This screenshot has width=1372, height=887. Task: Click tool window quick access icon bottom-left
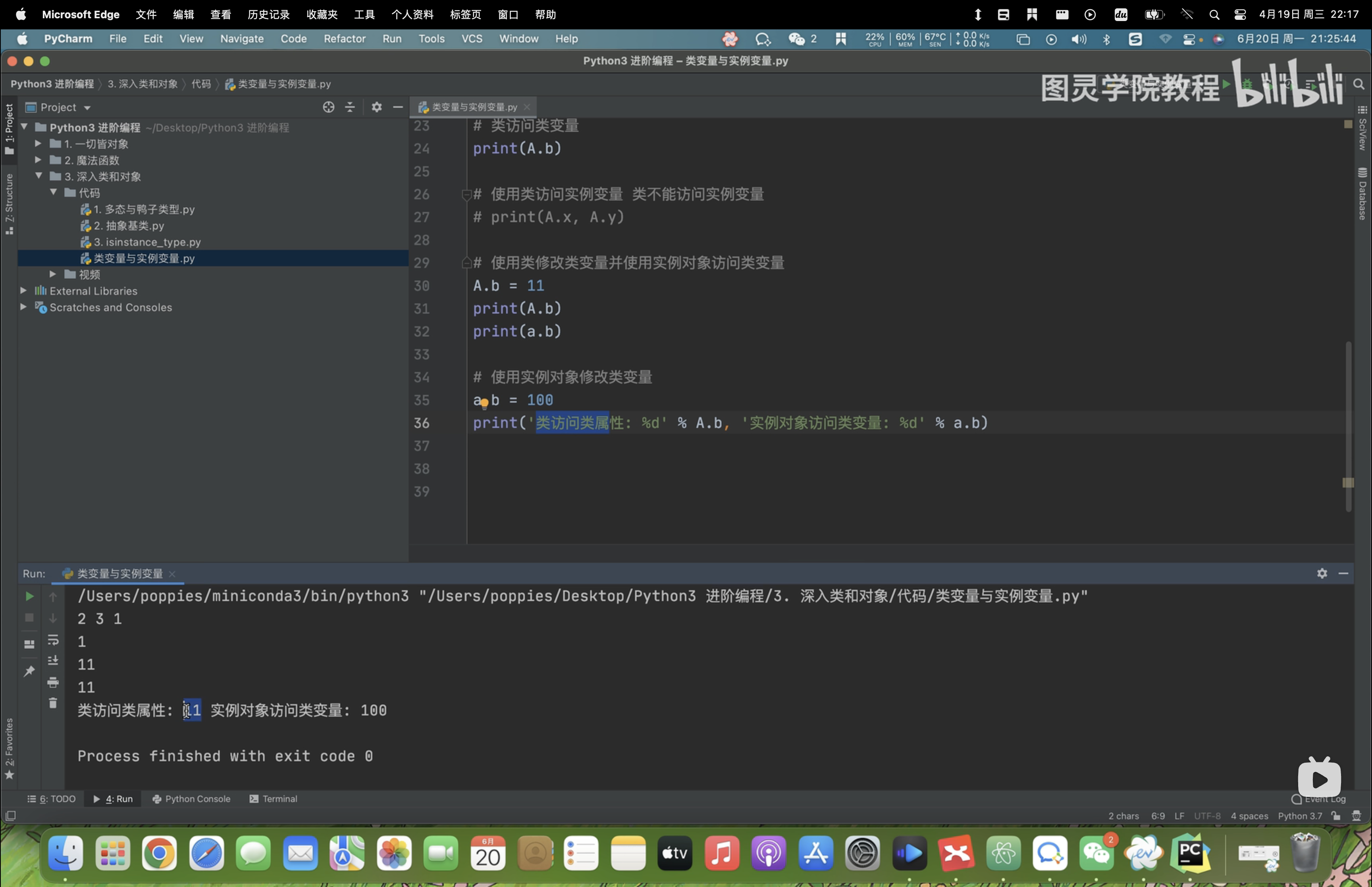click(x=10, y=816)
